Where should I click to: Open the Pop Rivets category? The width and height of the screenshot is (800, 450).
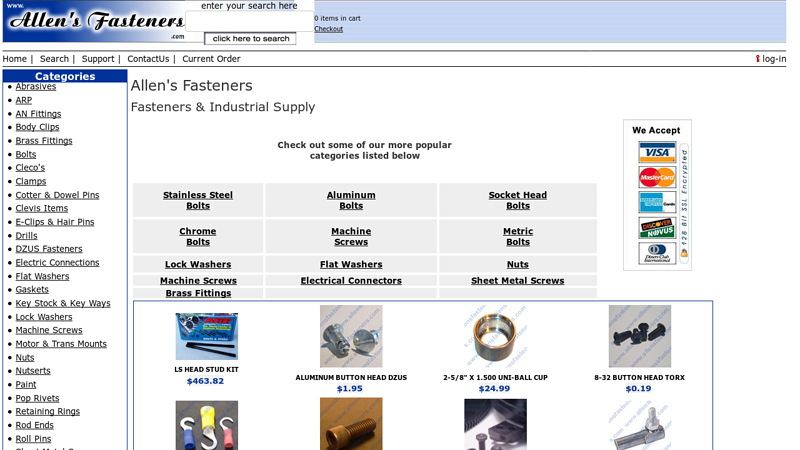coord(37,398)
